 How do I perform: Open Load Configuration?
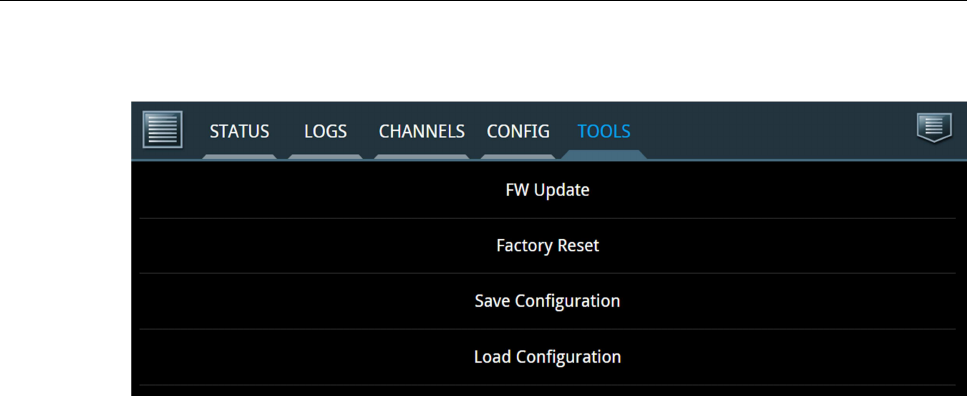(x=548, y=357)
